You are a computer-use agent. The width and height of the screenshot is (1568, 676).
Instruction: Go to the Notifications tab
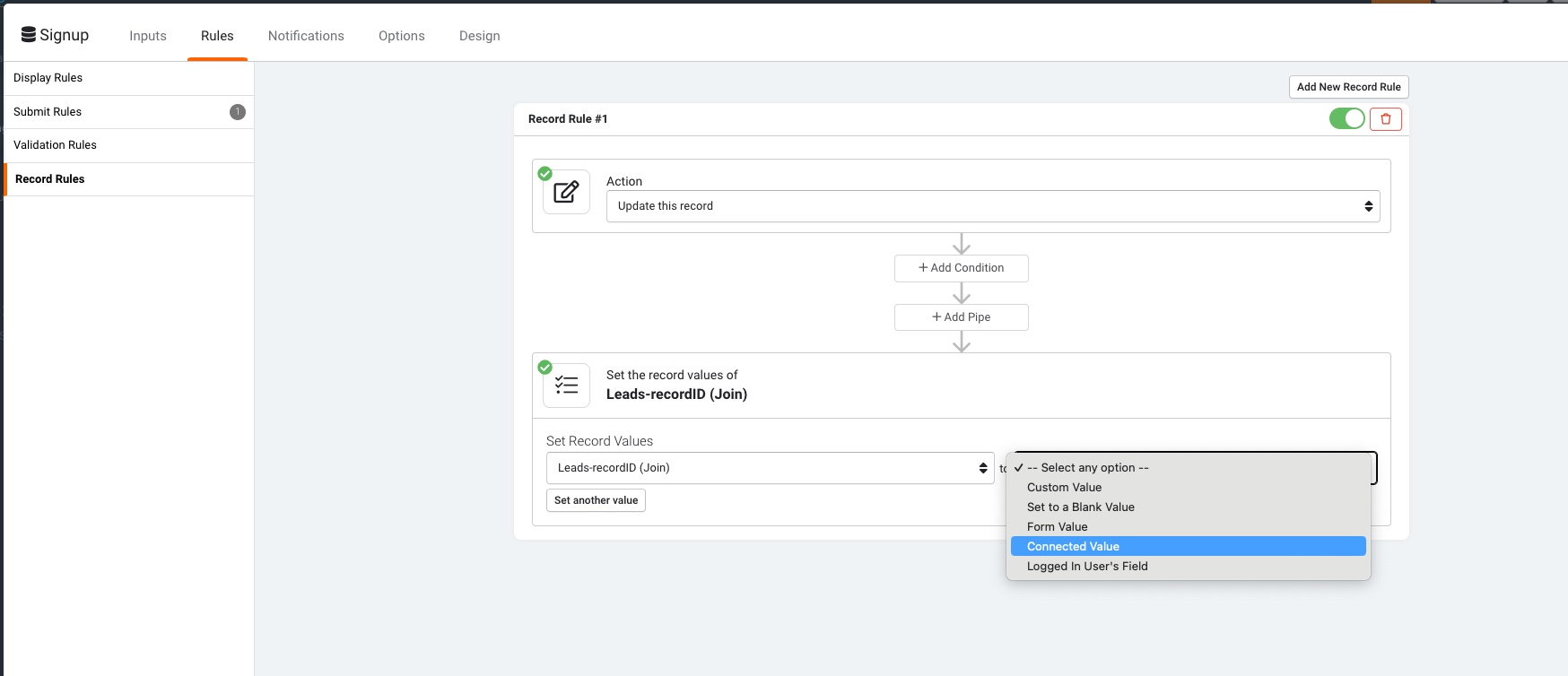click(x=306, y=36)
